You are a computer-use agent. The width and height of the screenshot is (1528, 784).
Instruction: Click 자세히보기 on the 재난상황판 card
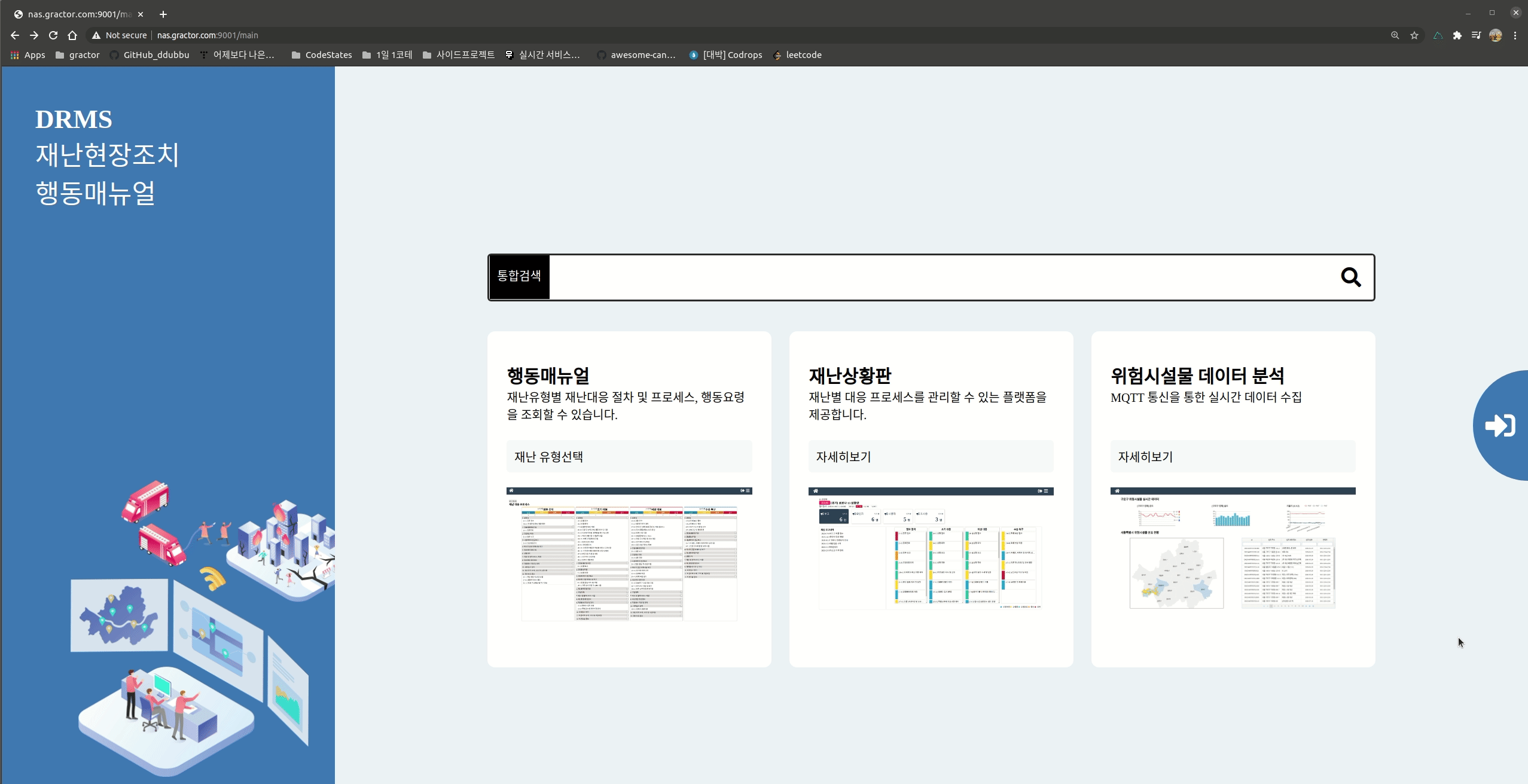(x=931, y=456)
